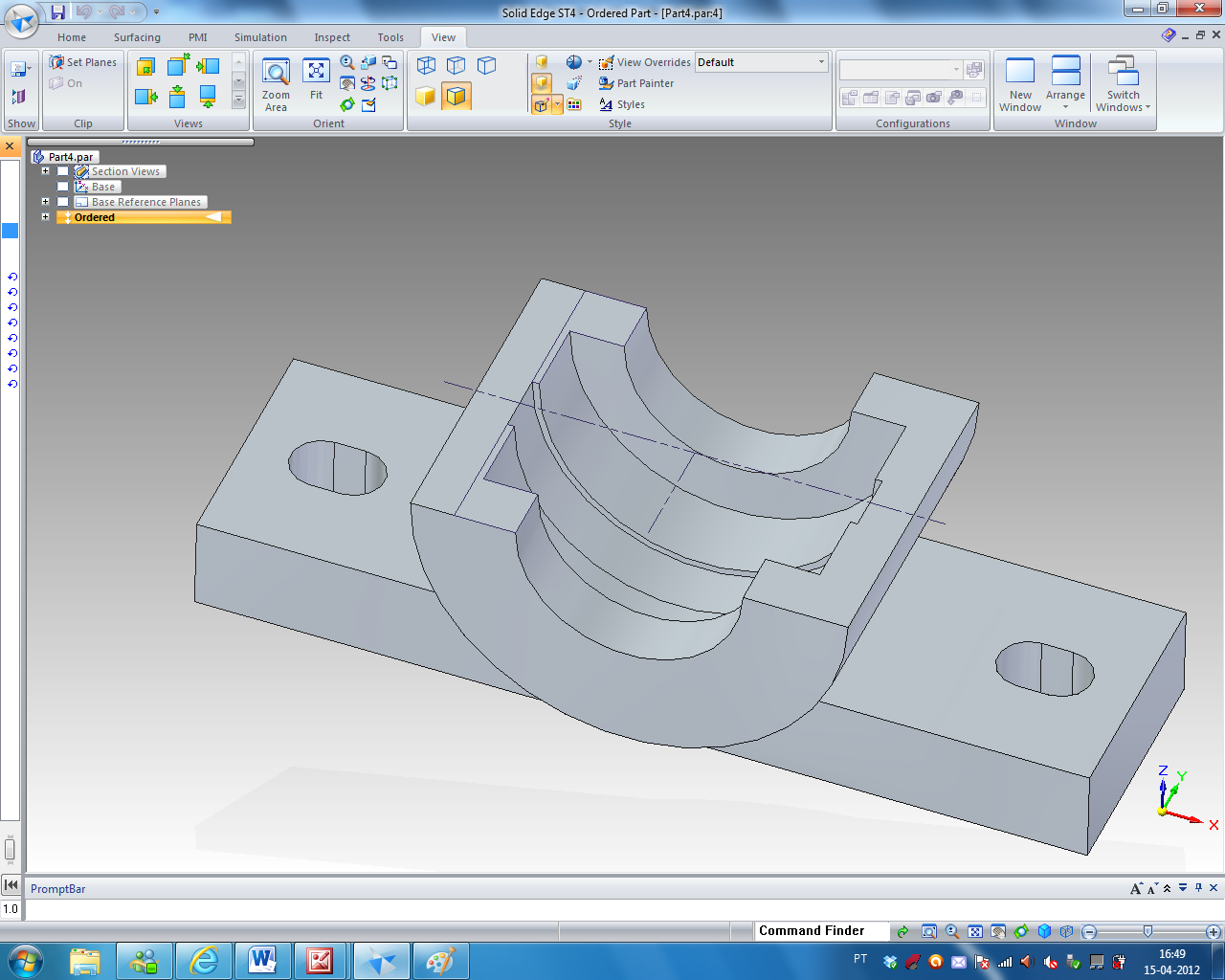Click the zoom slider handle in status bar

(1147, 931)
